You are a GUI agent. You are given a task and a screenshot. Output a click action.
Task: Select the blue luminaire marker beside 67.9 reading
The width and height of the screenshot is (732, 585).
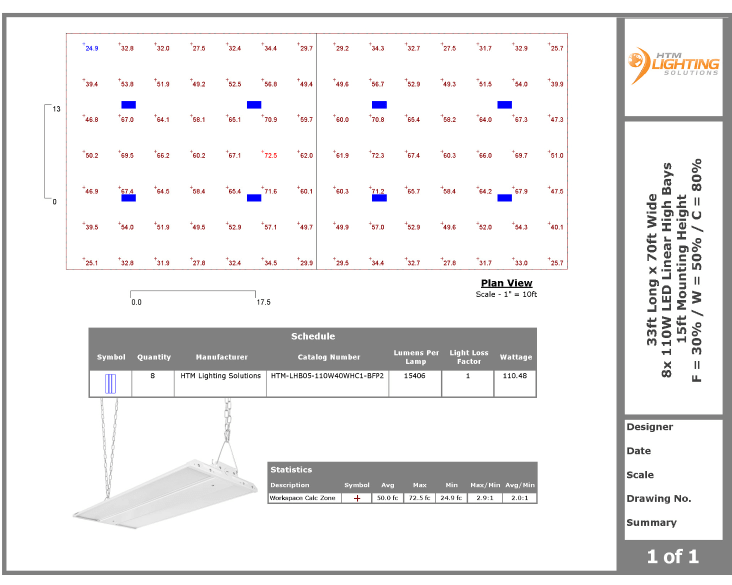[x=504, y=198]
